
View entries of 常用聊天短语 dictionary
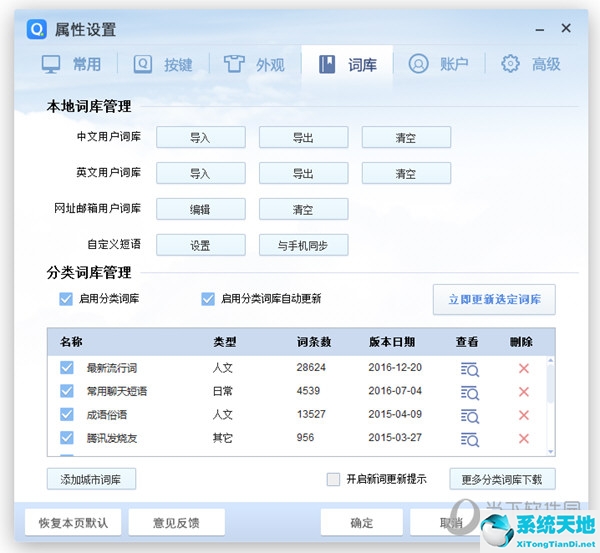[470, 392]
